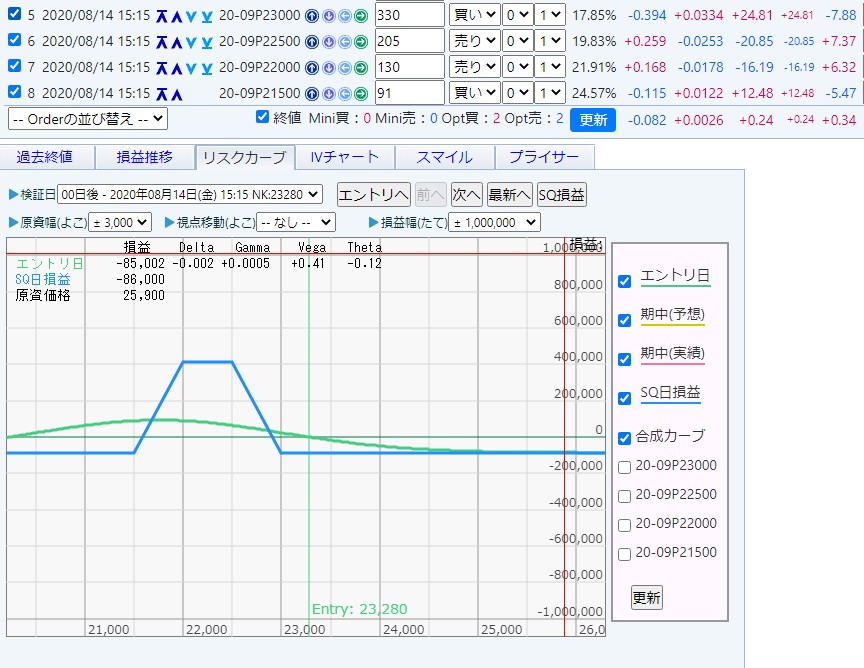Click 更新 button in legend panel
The image size is (864, 668).
[646, 597]
